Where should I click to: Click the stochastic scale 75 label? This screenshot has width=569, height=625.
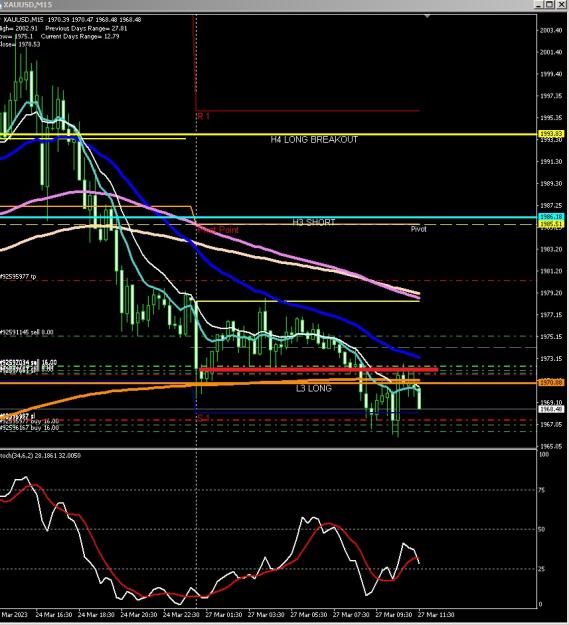point(542,490)
